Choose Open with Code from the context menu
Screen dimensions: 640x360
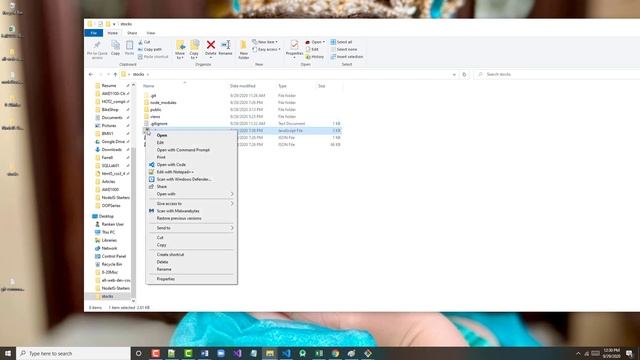click(x=191, y=164)
